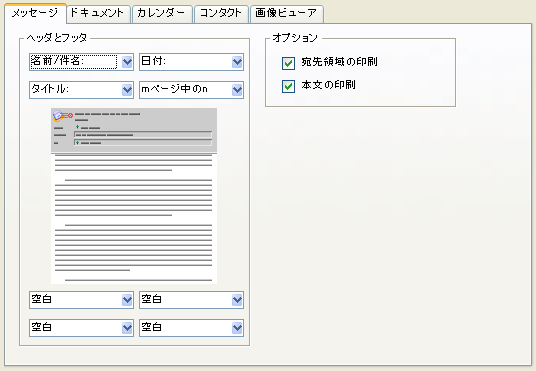The image size is (536, 371).
Task: Open the bottom-right 空白 footer dropdown arrow
Action: [237, 328]
